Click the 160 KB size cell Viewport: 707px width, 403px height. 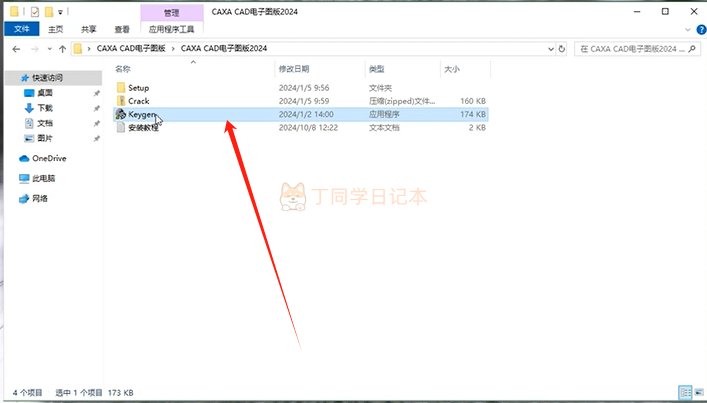(x=473, y=101)
